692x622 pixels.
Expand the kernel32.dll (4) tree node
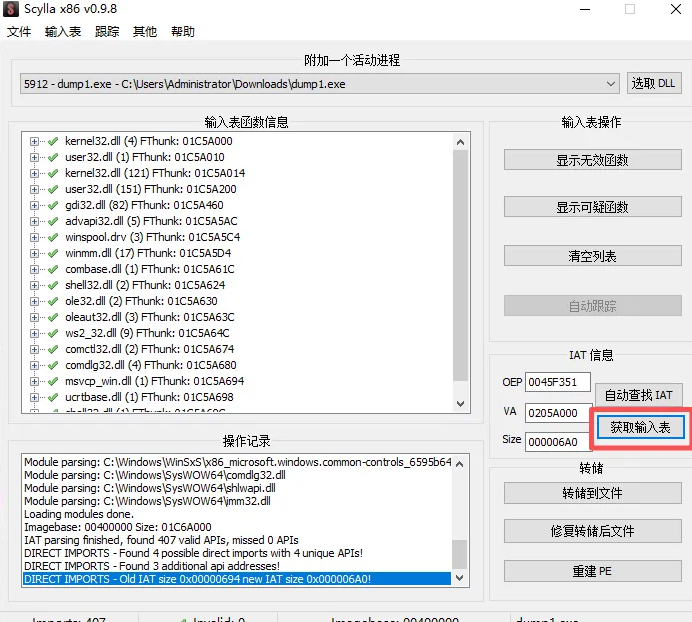pos(34,142)
